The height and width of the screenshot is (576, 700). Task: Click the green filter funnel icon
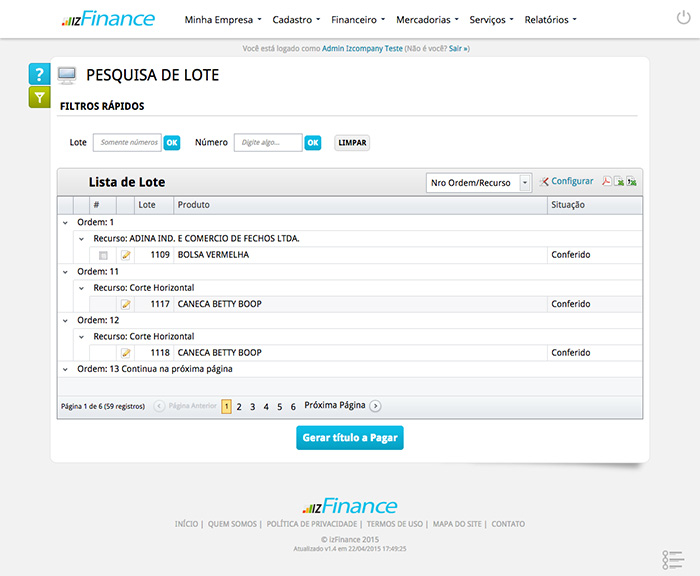pos(39,97)
